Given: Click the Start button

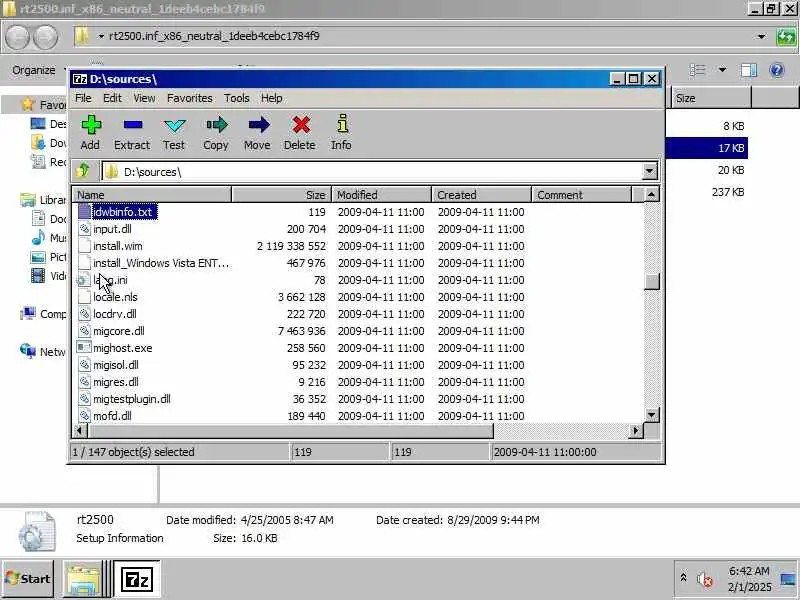Looking at the screenshot, I should pos(28,579).
